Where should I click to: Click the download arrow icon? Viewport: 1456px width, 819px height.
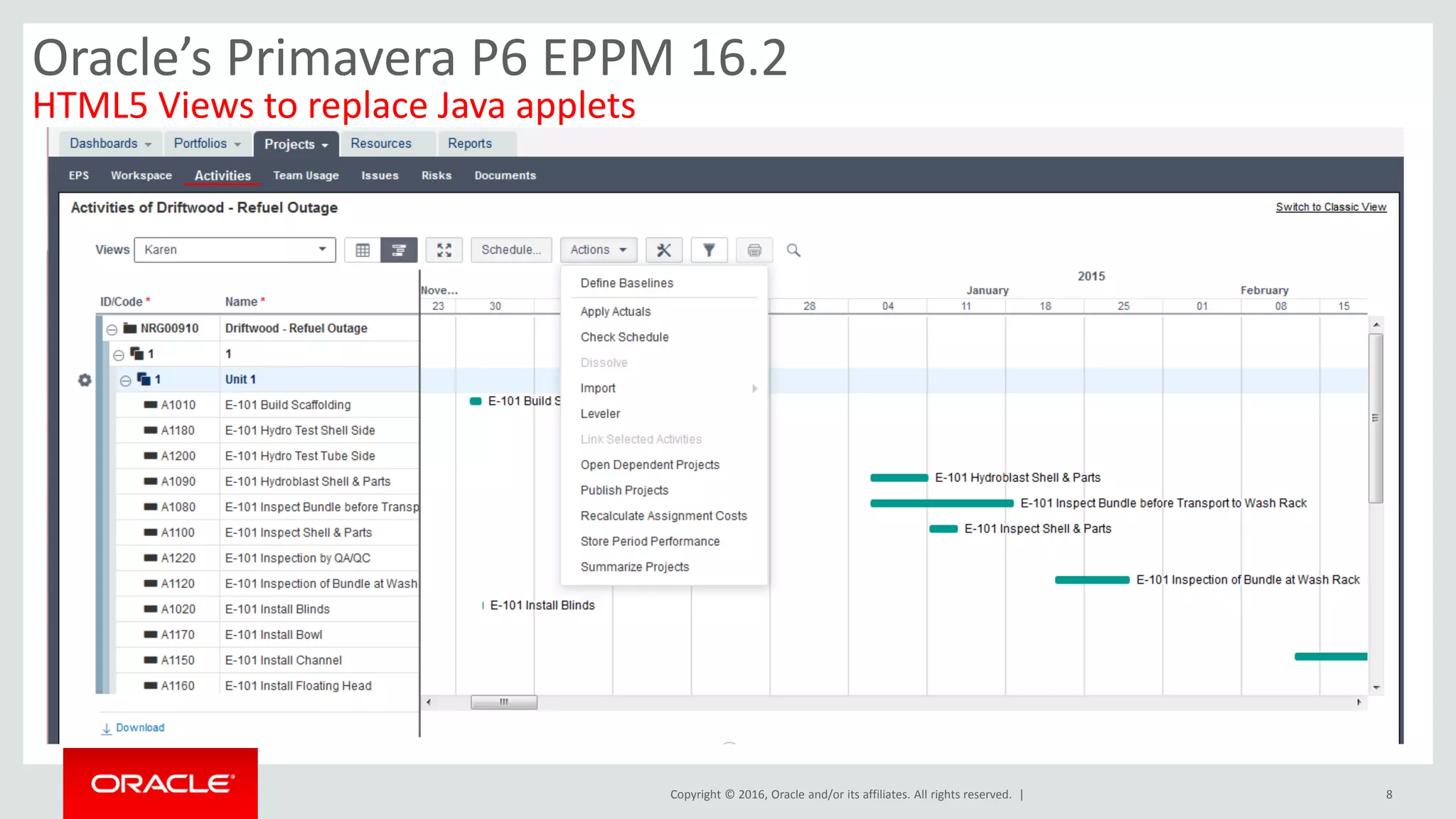[107, 729]
